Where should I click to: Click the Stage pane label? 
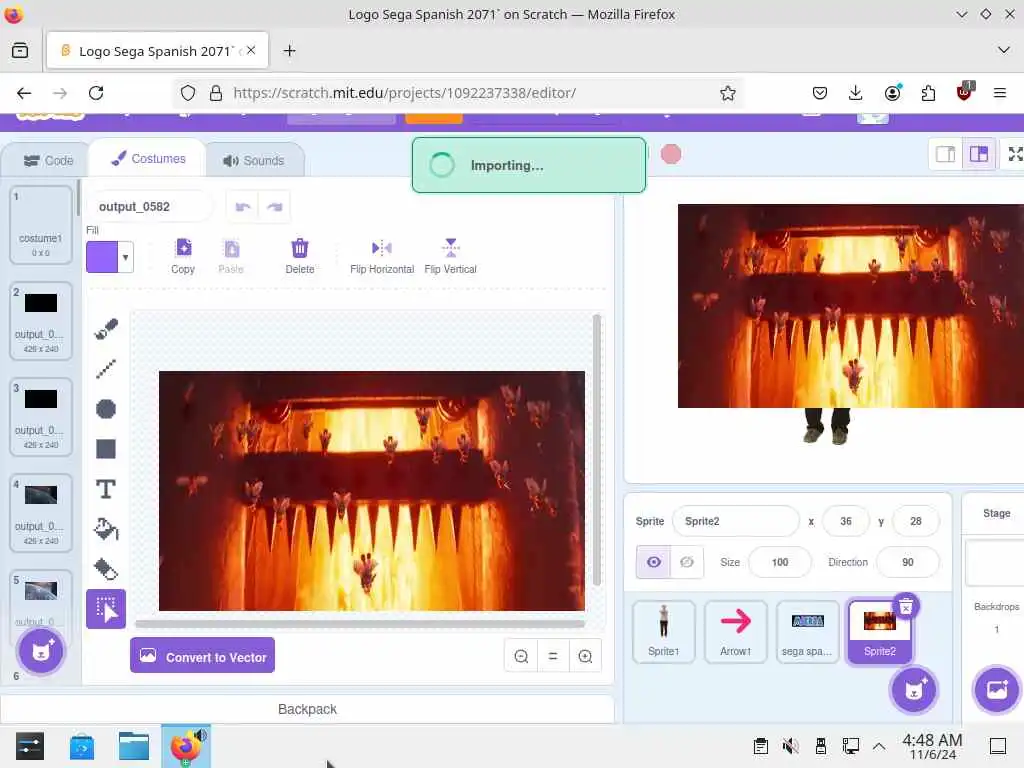997,513
